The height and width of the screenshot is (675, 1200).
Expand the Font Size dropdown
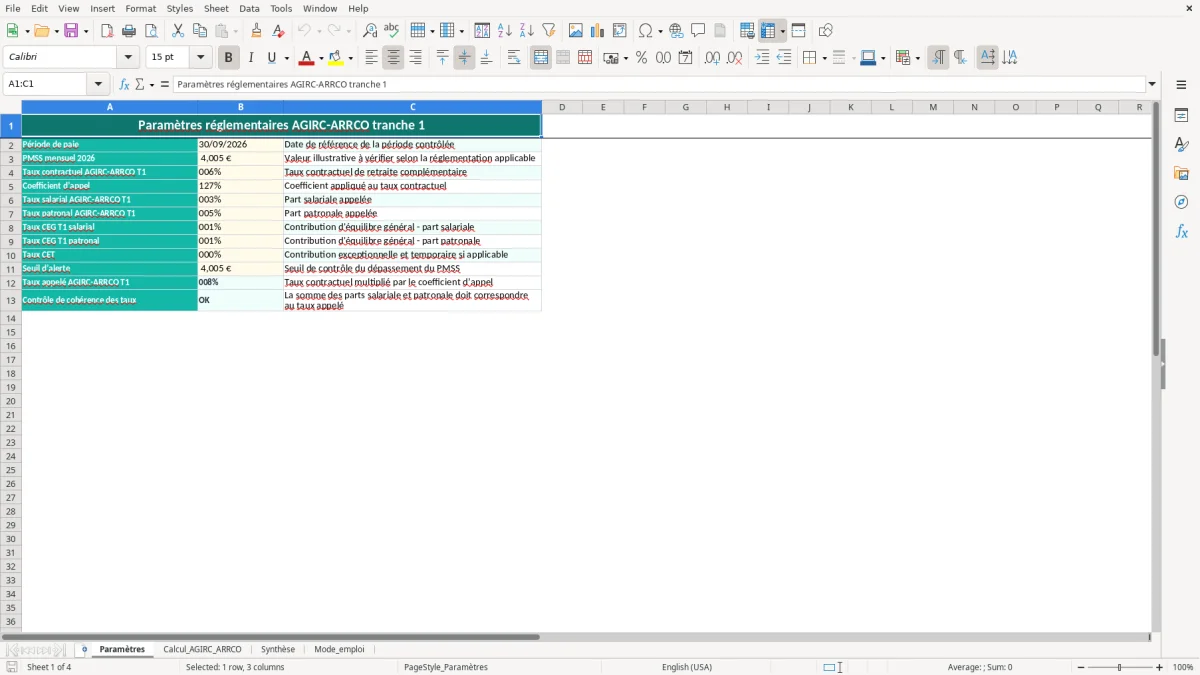(x=200, y=58)
